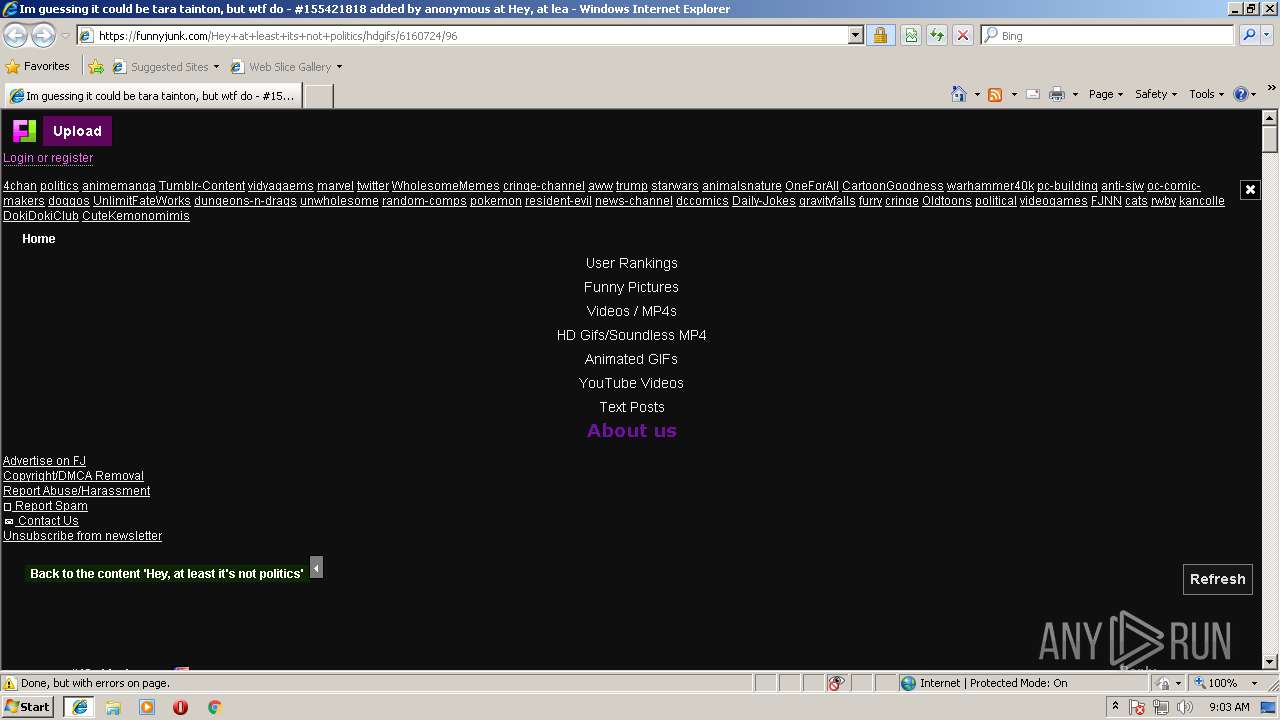Image resolution: width=1280 pixels, height=720 pixels.
Task: Open a new blank tab
Action: tap(318, 96)
